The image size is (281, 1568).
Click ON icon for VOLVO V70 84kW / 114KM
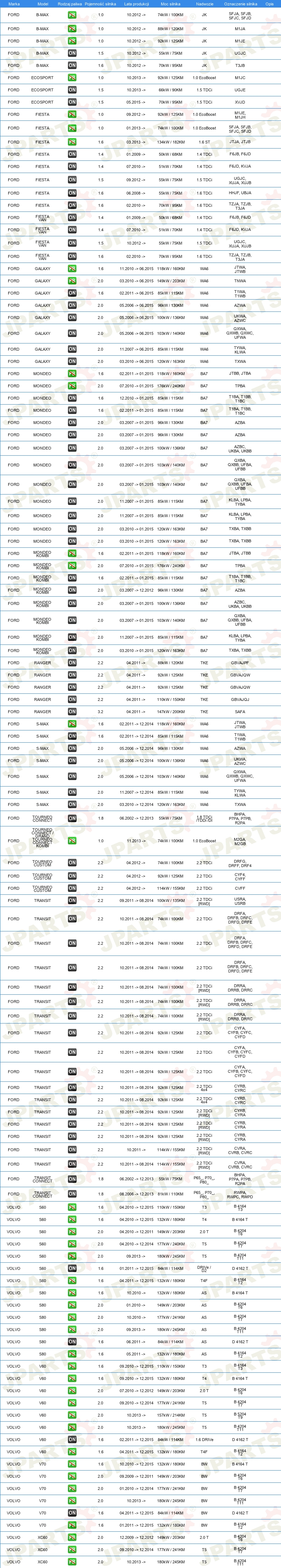(x=72, y=1513)
